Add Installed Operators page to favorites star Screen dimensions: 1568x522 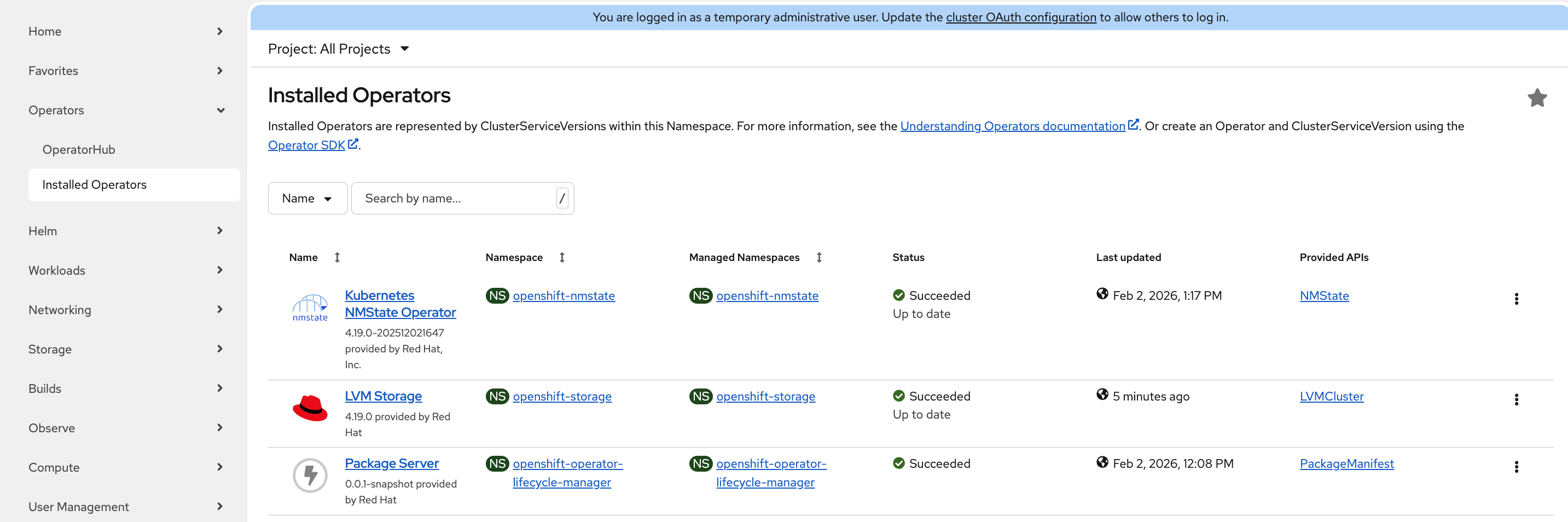click(x=1537, y=97)
